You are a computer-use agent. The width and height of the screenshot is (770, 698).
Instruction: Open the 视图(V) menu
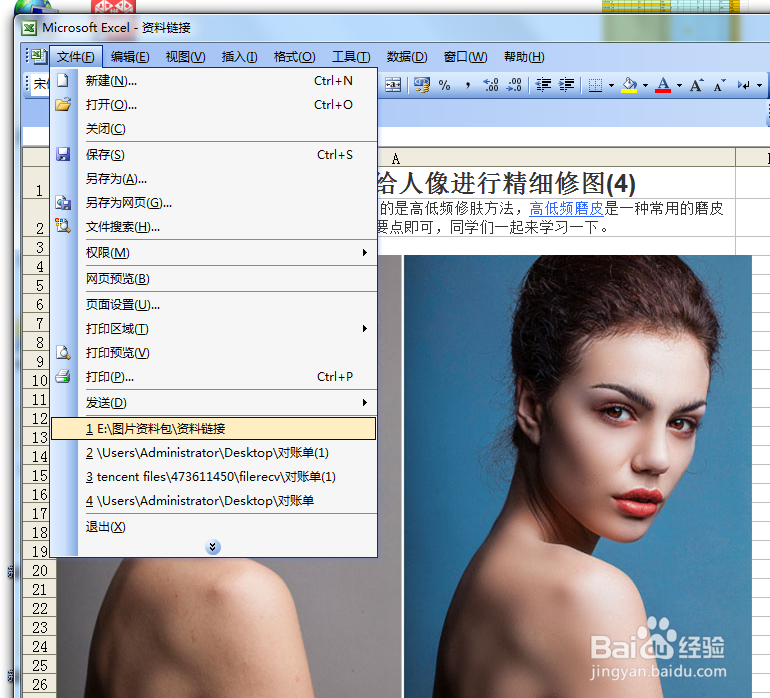coord(185,57)
